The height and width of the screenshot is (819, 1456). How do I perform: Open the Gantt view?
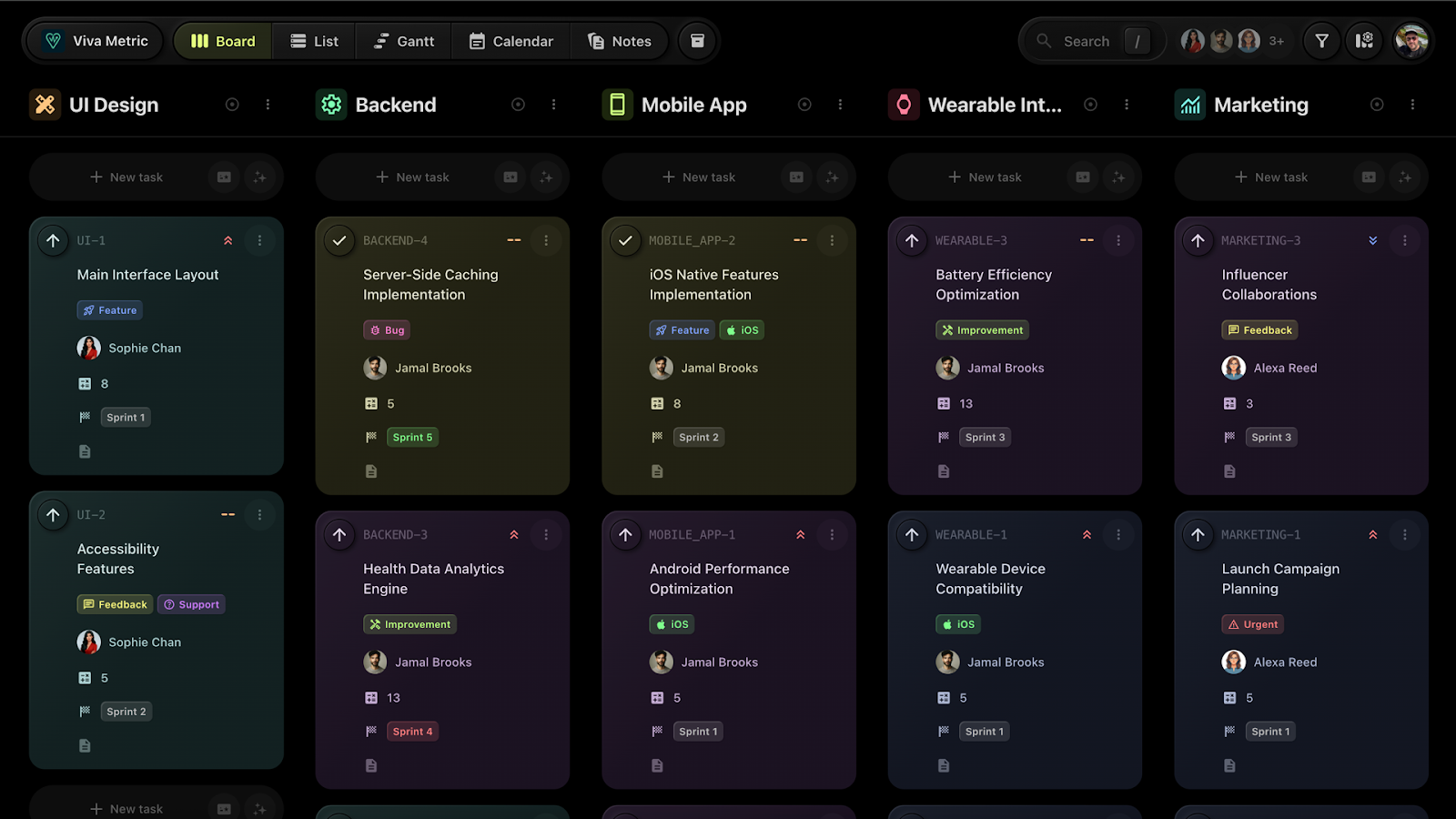(402, 40)
